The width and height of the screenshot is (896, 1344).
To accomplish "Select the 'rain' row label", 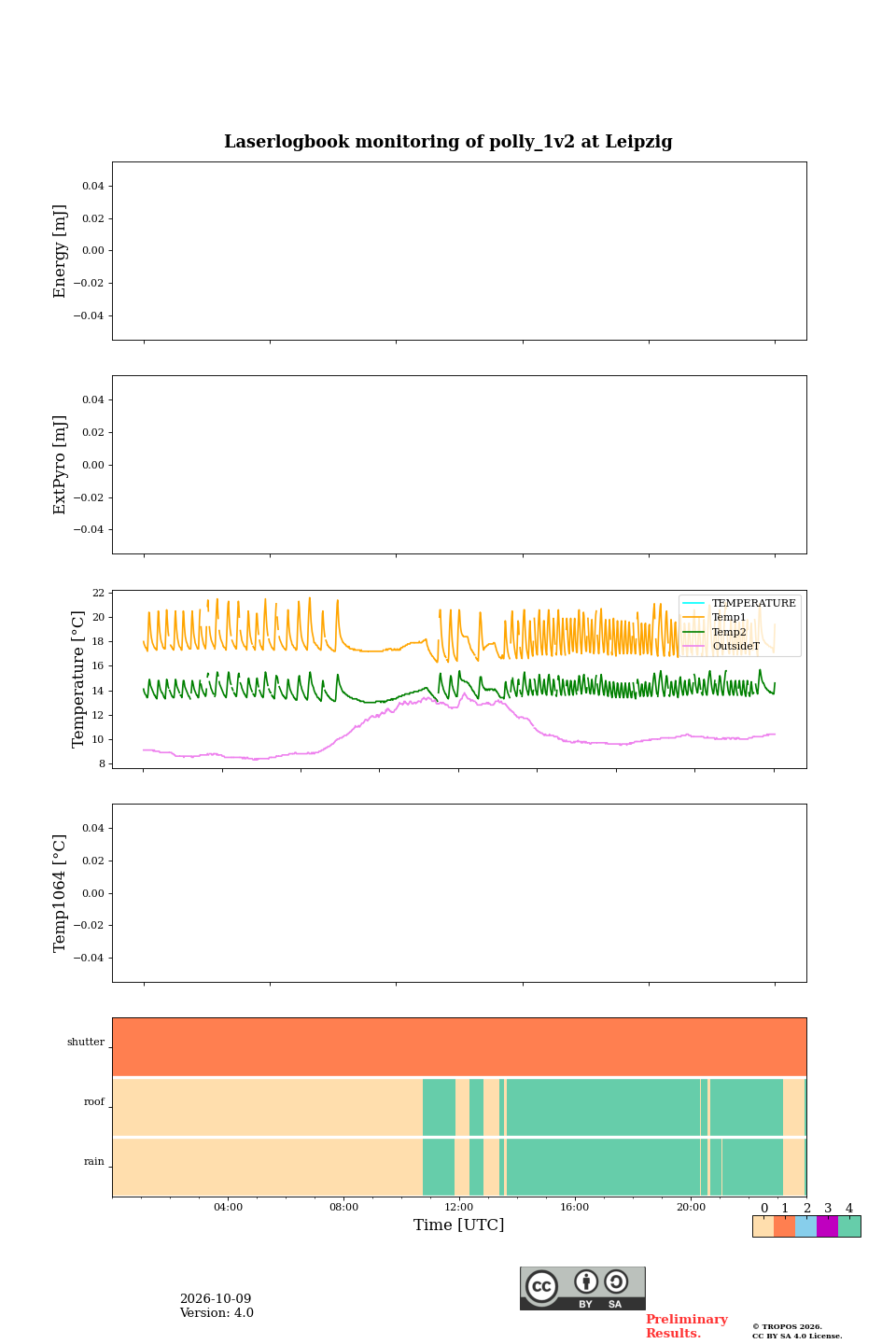I will [94, 1161].
